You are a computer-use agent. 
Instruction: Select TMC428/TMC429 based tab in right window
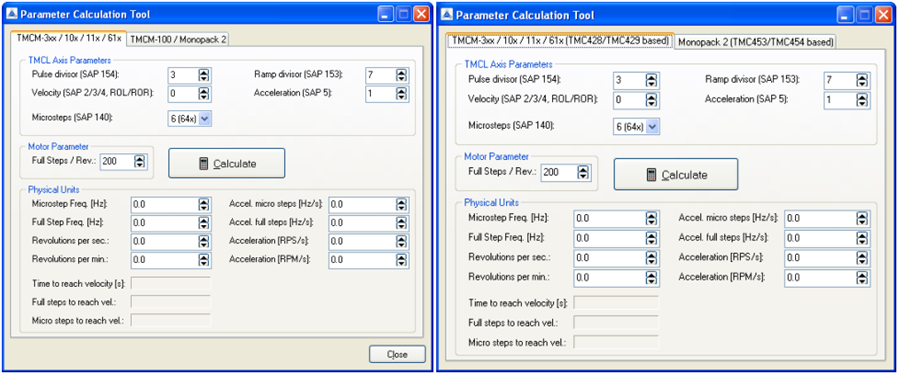(560, 41)
